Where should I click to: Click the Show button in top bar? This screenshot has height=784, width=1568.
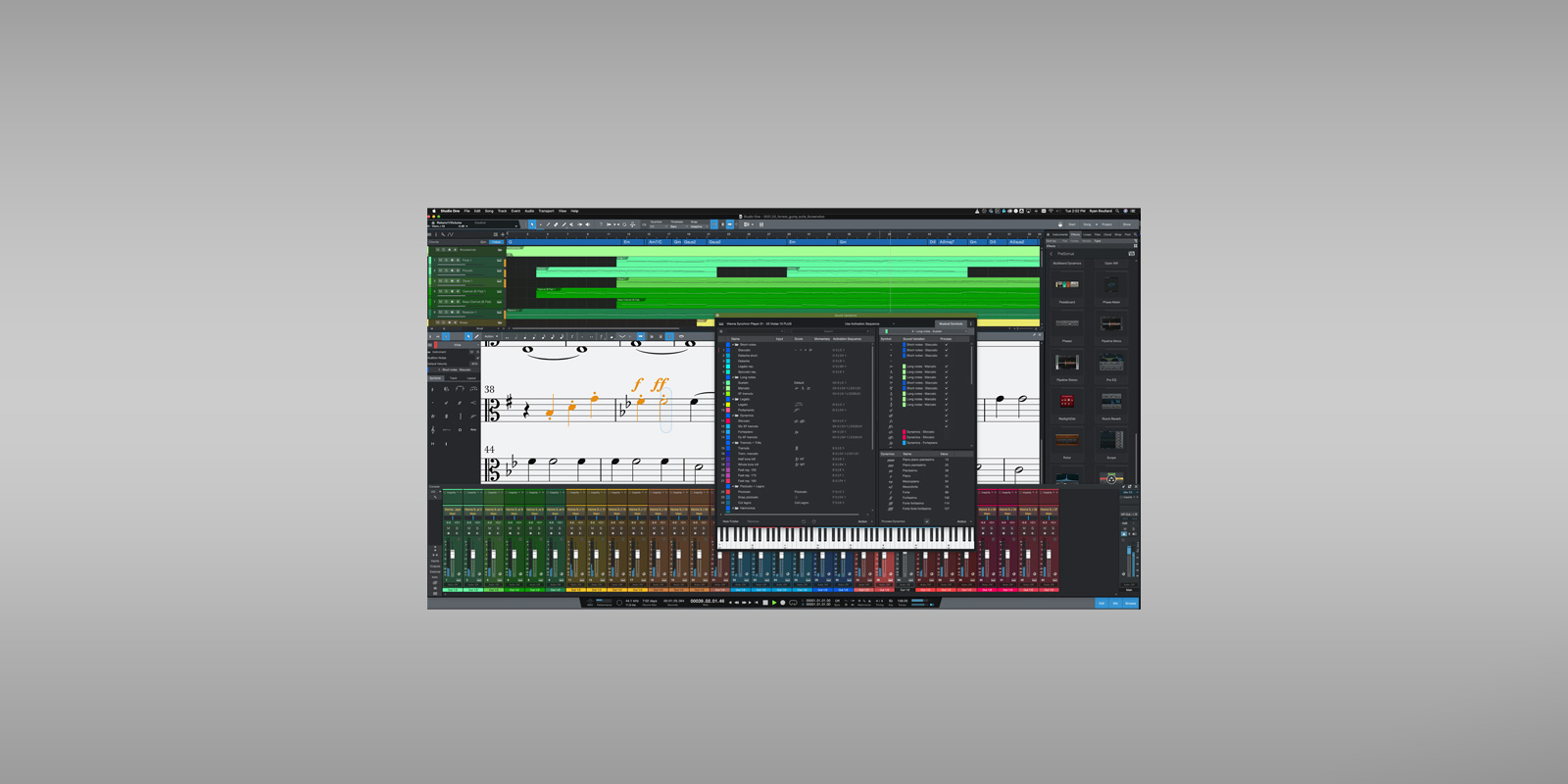[1127, 224]
